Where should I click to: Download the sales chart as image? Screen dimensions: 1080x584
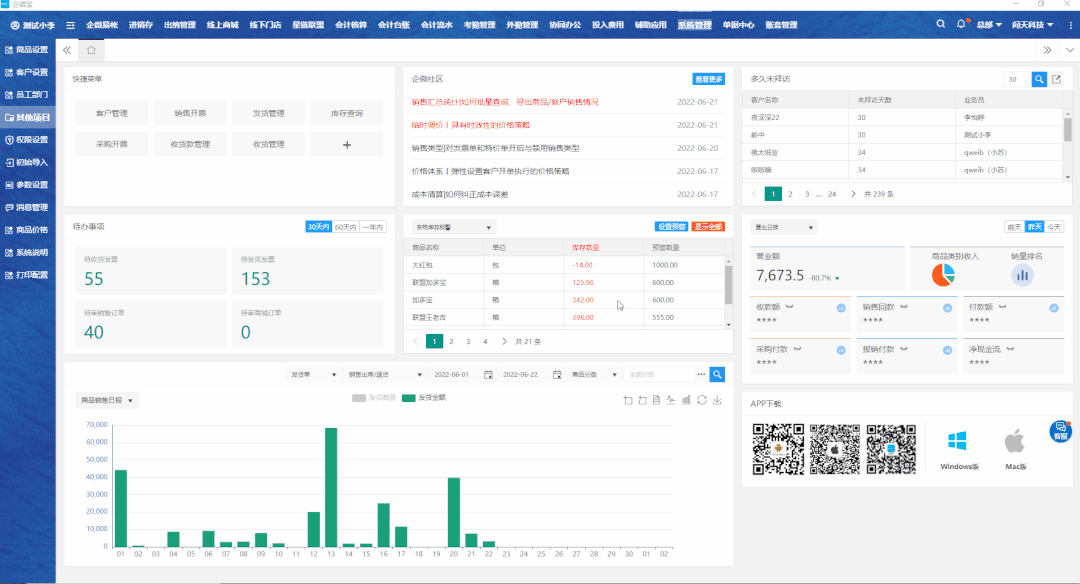pyautogui.click(x=717, y=400)
